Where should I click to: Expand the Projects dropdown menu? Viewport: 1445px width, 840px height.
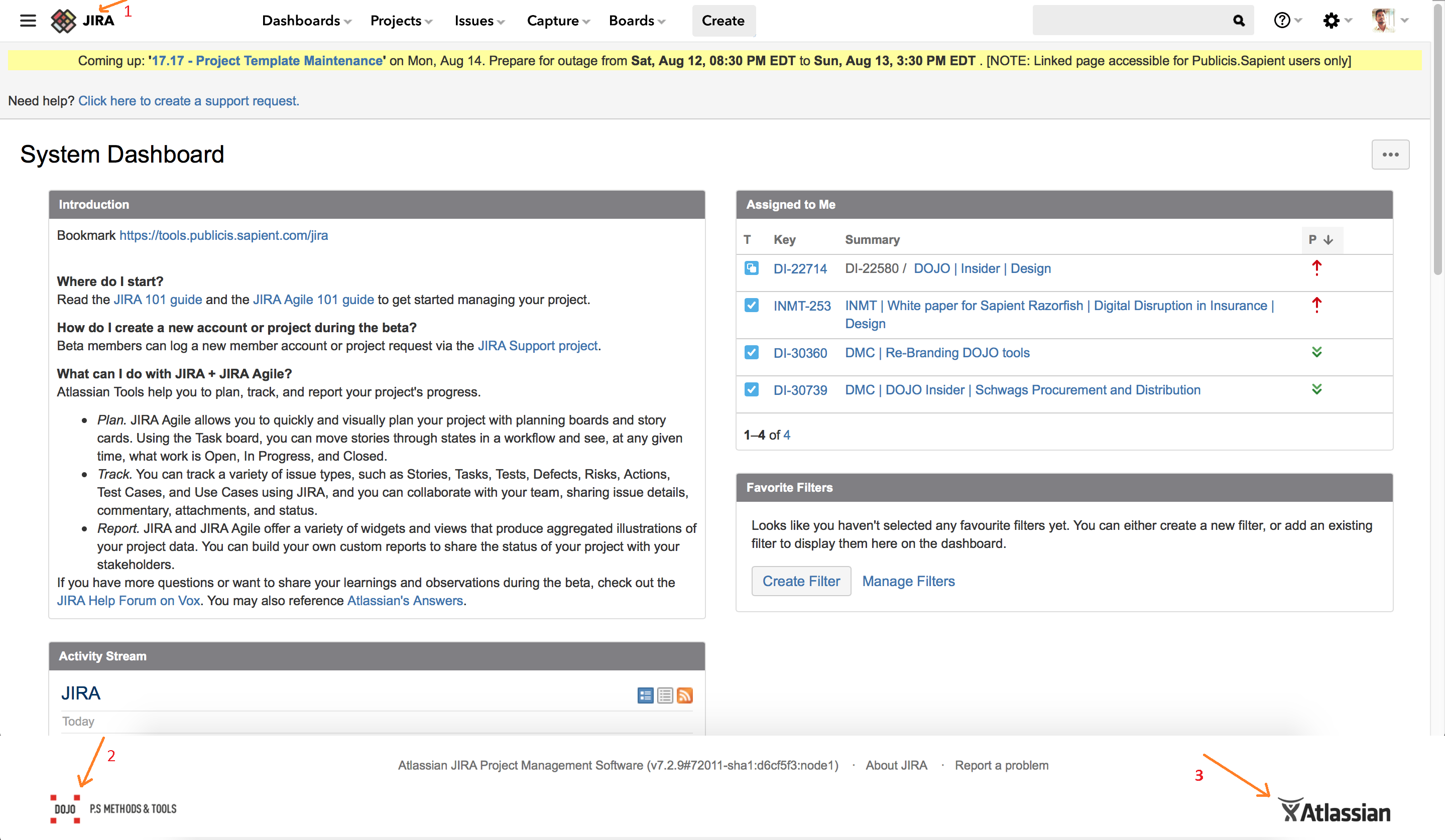coord(401,21)
